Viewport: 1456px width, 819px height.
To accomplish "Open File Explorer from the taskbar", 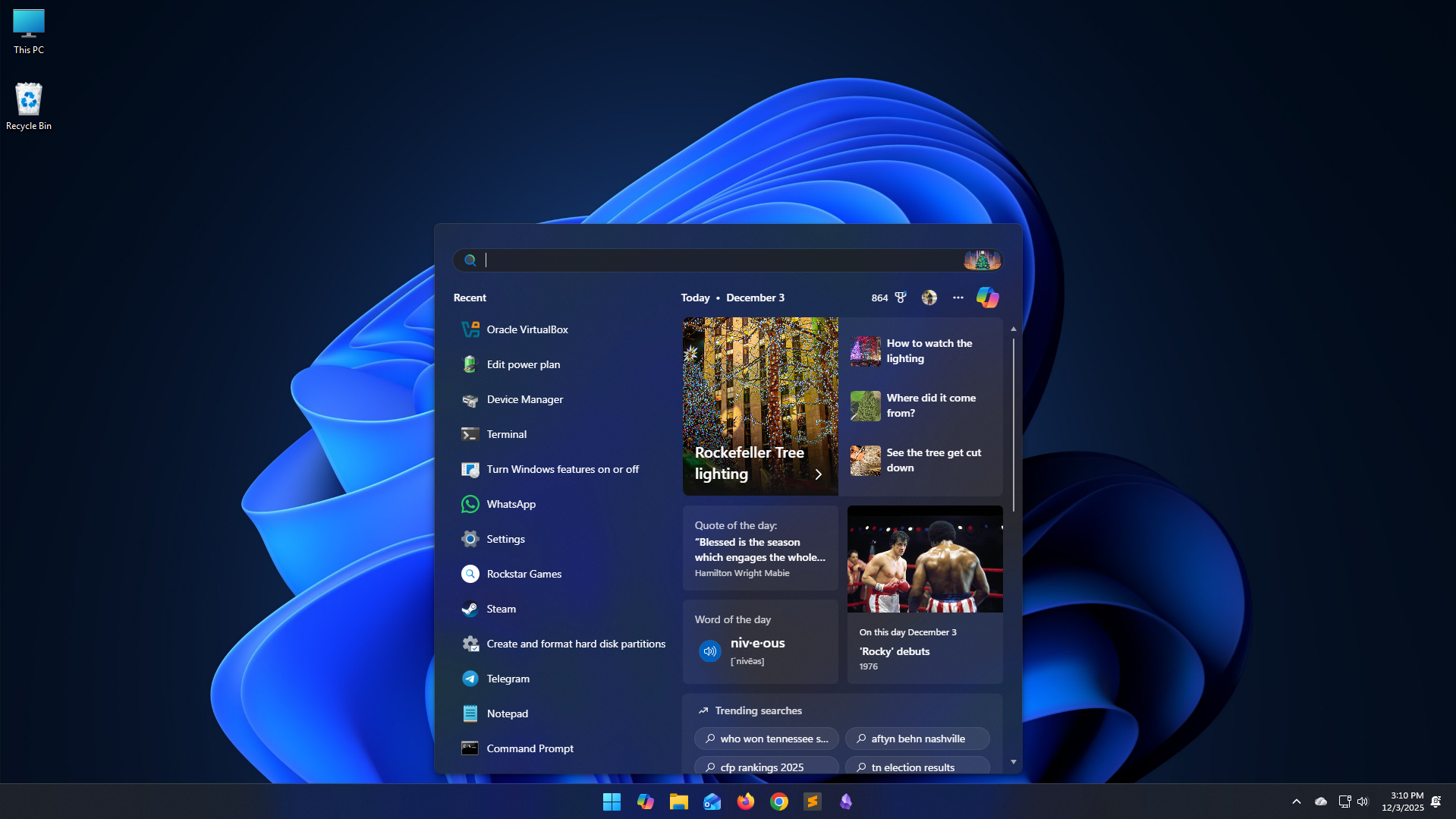I will [x=678, y=802].
